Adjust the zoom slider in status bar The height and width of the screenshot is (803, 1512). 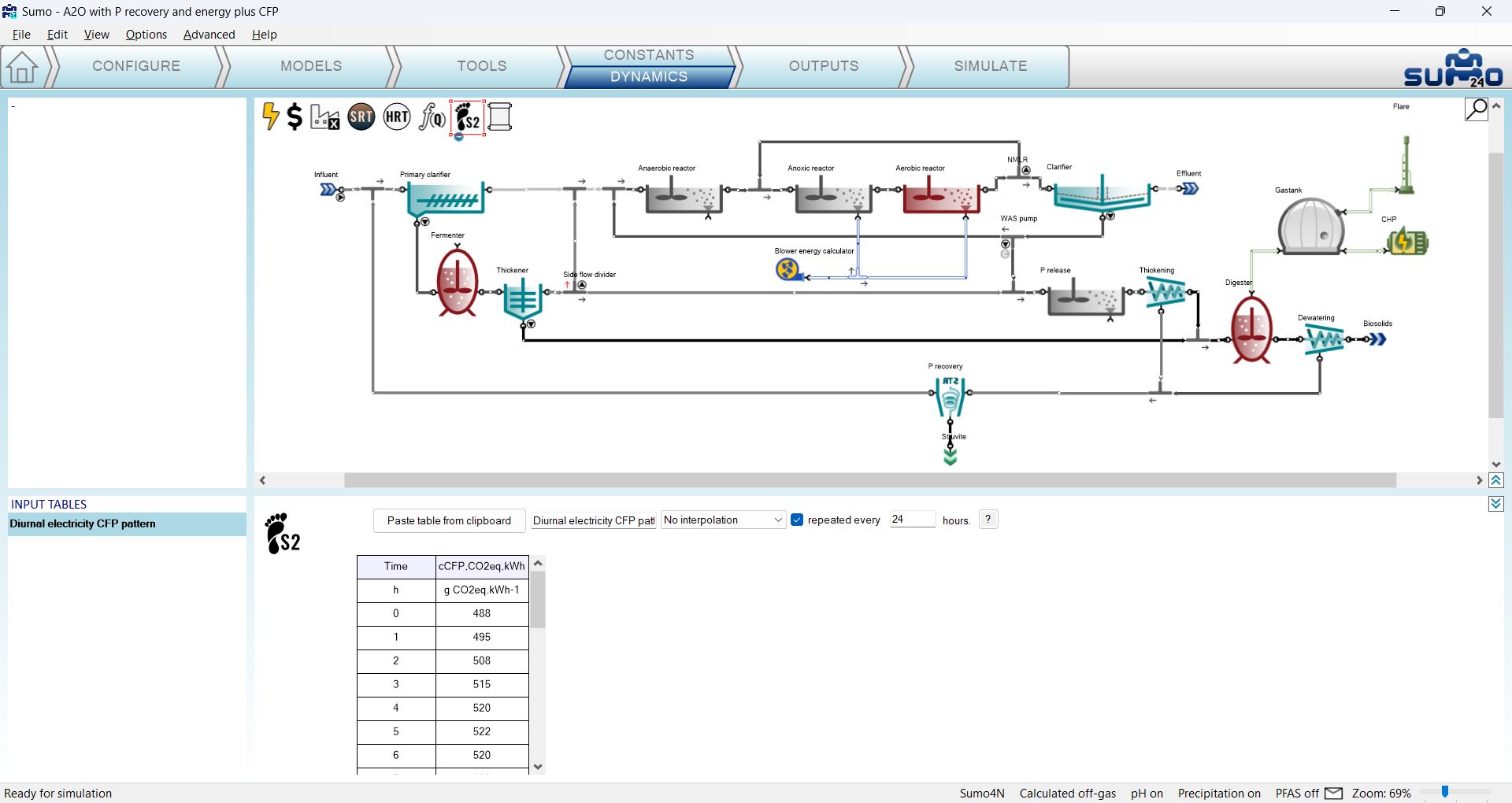pos(1444,793)
